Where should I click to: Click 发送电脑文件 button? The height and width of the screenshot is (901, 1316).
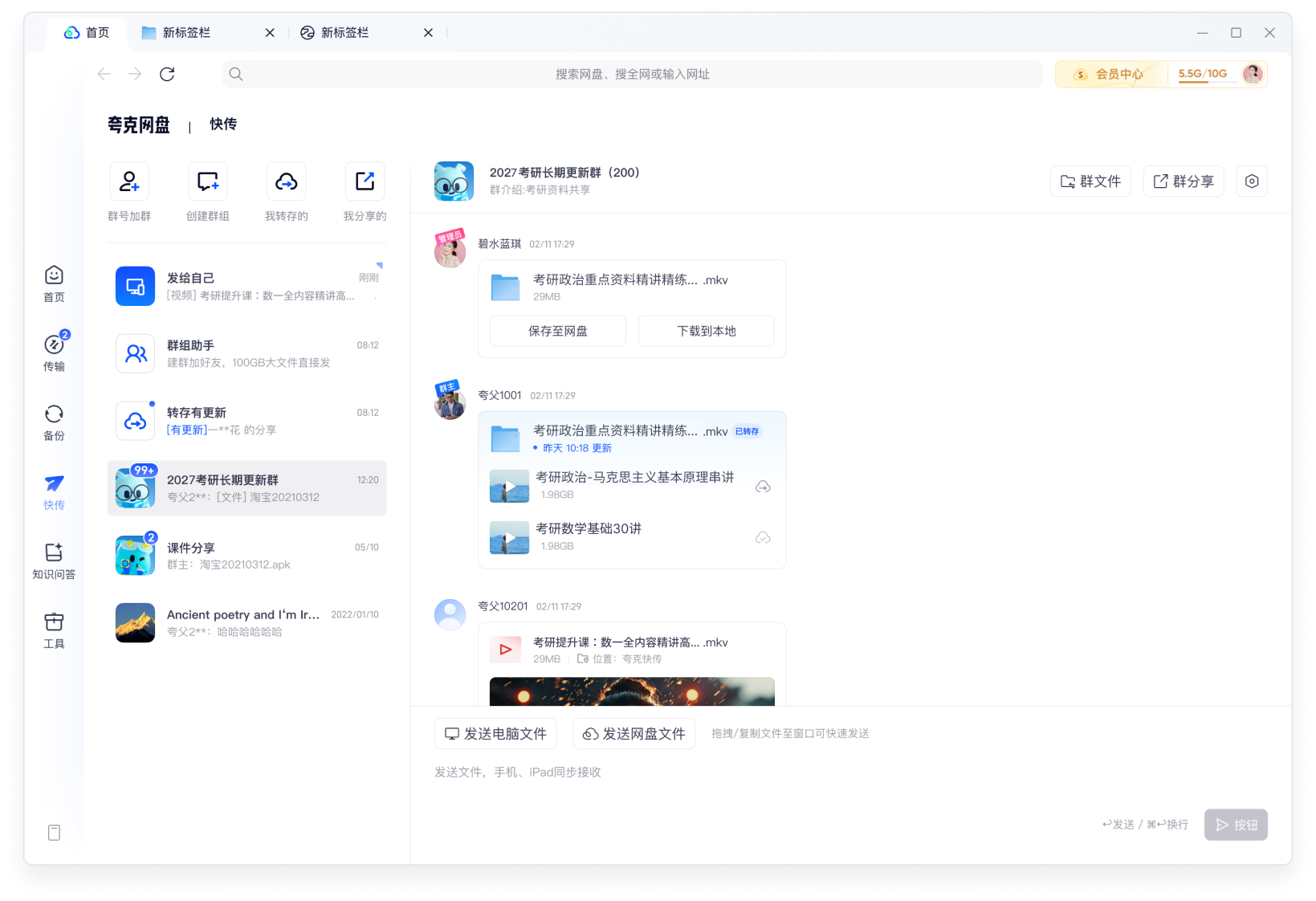[495, 734]
